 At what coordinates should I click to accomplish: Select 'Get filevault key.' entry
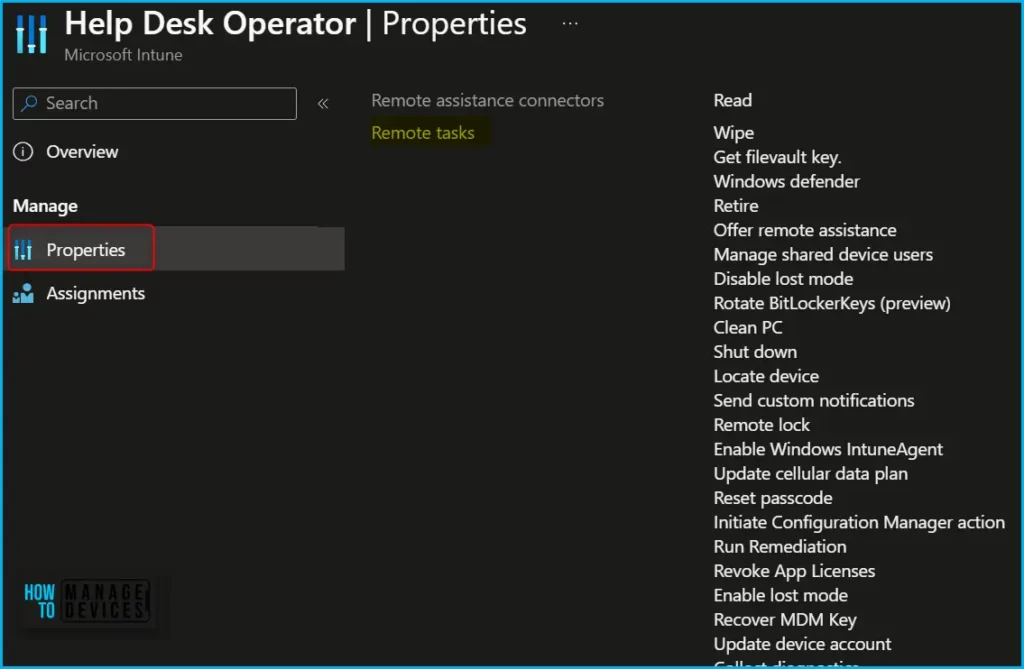coord(777,157)
